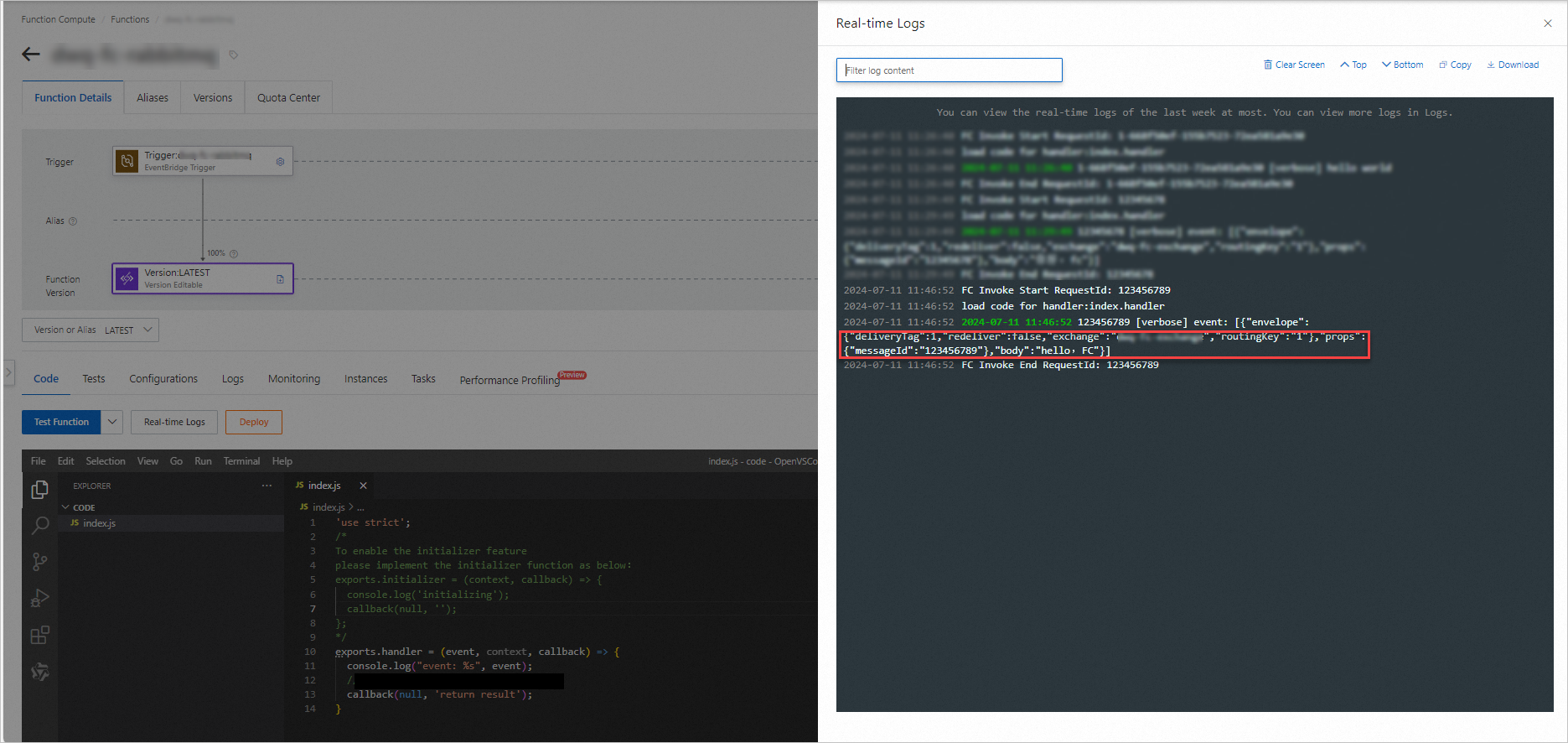Open the Extensions icon in editor sidebar
Image resolution: width=1568 pixels, height=743 pixels.
pyautogui.click(x=39, y=636)
